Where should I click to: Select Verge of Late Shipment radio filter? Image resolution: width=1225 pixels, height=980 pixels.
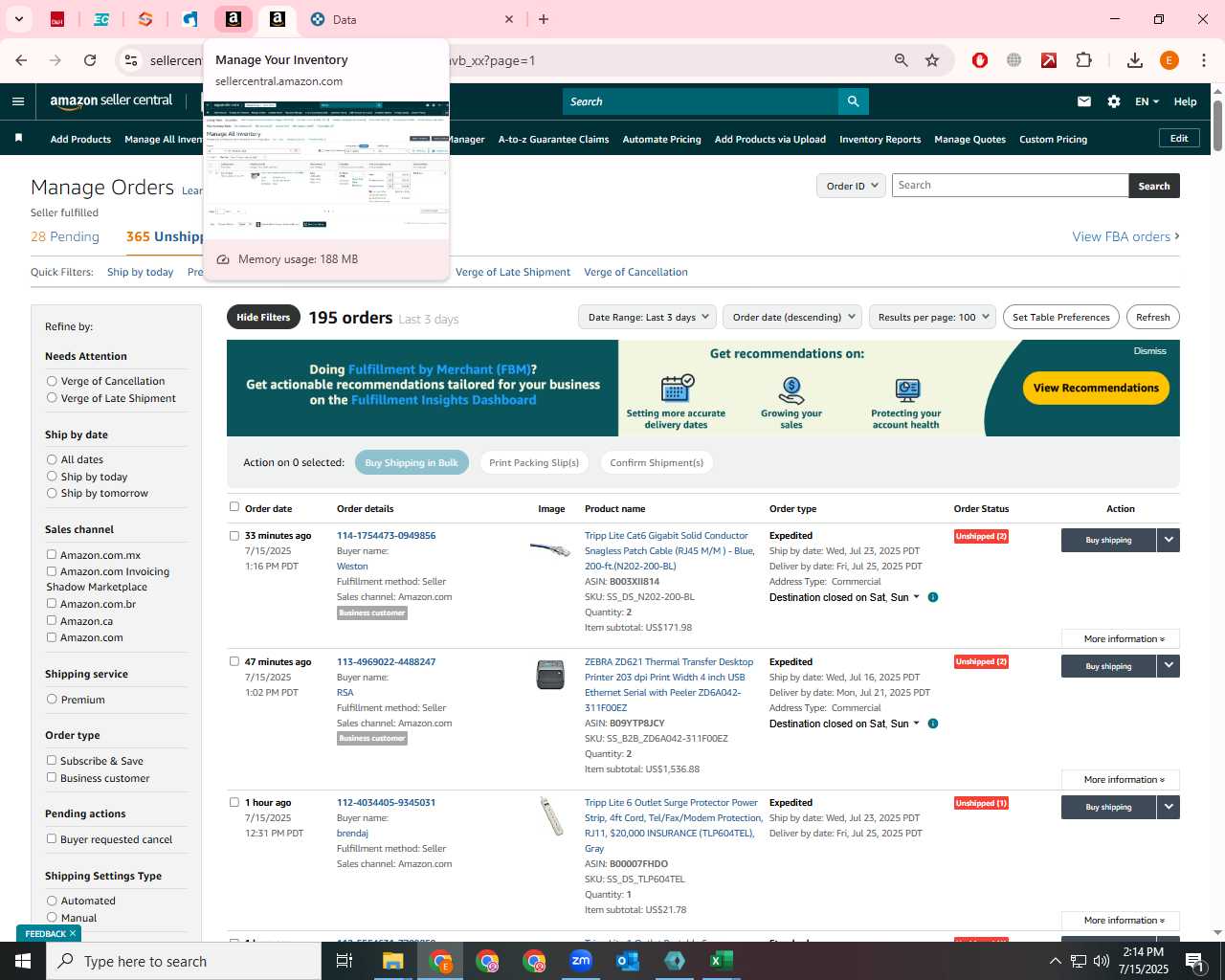coord(52,398)
